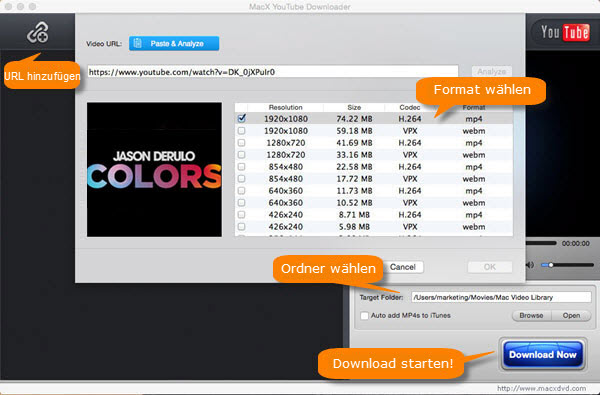
Task: Click the Download Now button
Action: 543,355
